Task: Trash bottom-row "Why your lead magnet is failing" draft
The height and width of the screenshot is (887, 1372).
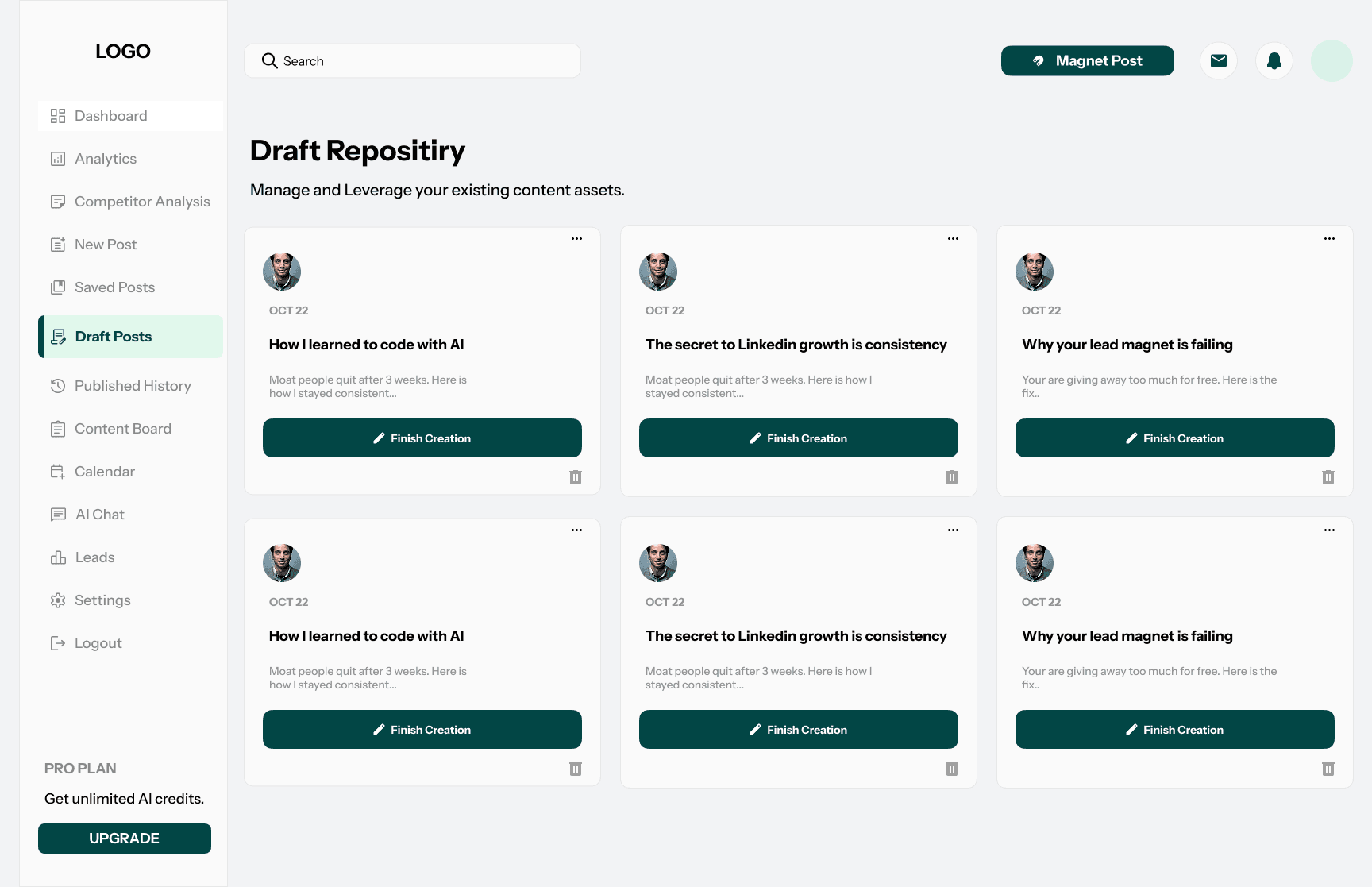Action: coord(1328,769)
